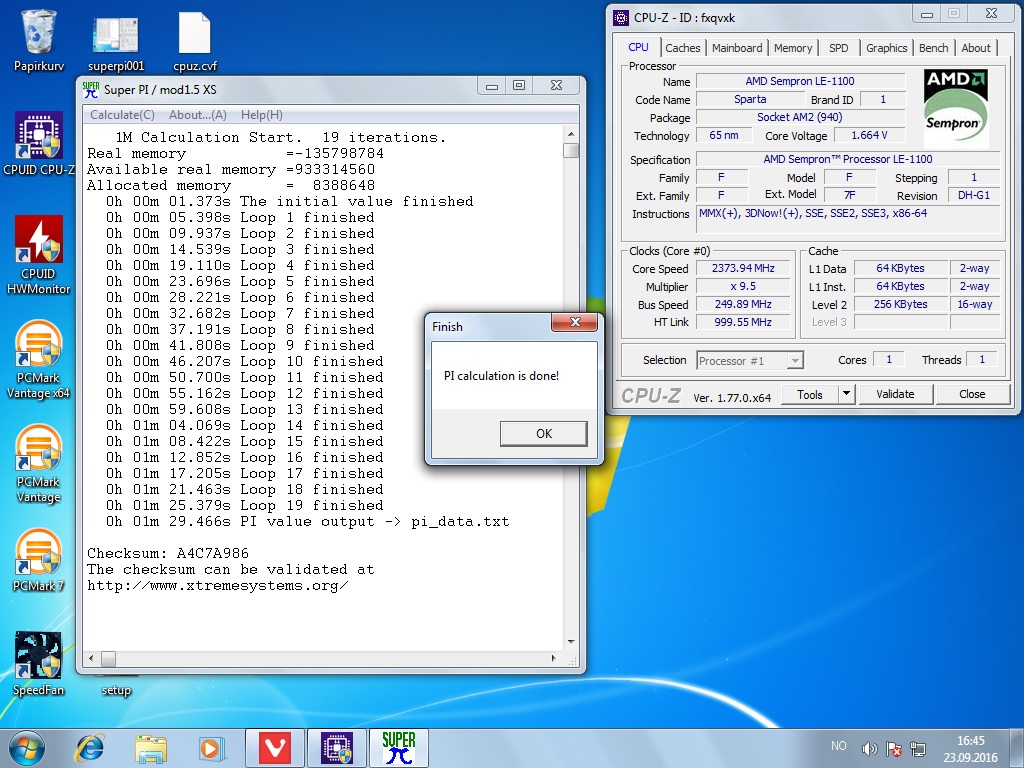This screenshot has height=768, width=1024.
Task: Click the Core Voltage value 1.664 V
Action: tap(869, 135)
